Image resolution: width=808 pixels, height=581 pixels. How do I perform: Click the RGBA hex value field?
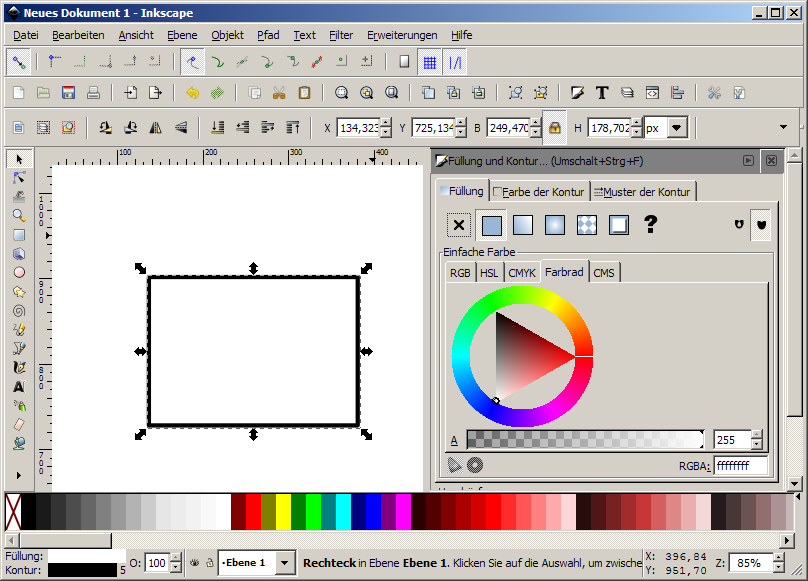point(739,466)
